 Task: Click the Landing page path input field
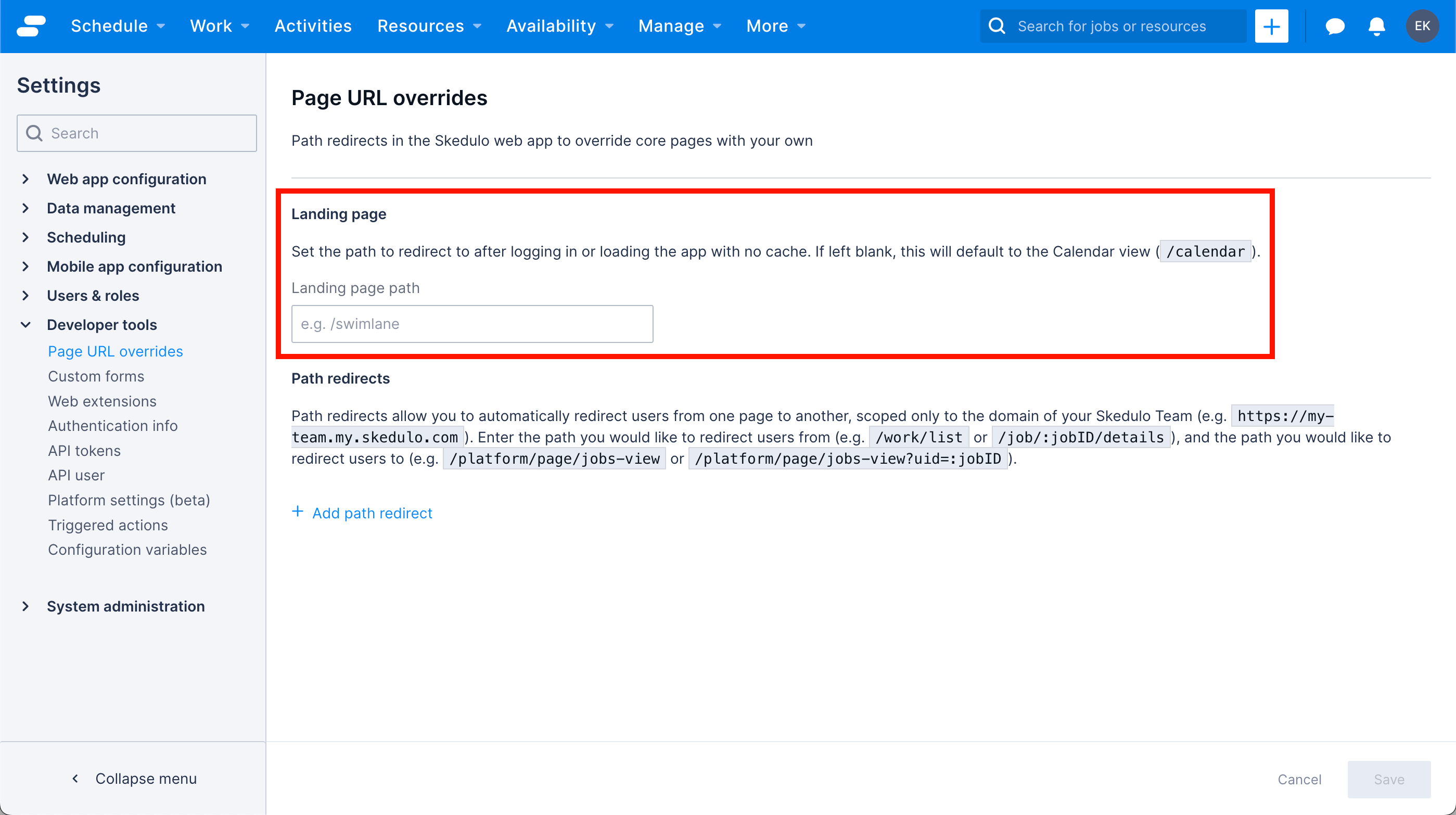[471, 323]
